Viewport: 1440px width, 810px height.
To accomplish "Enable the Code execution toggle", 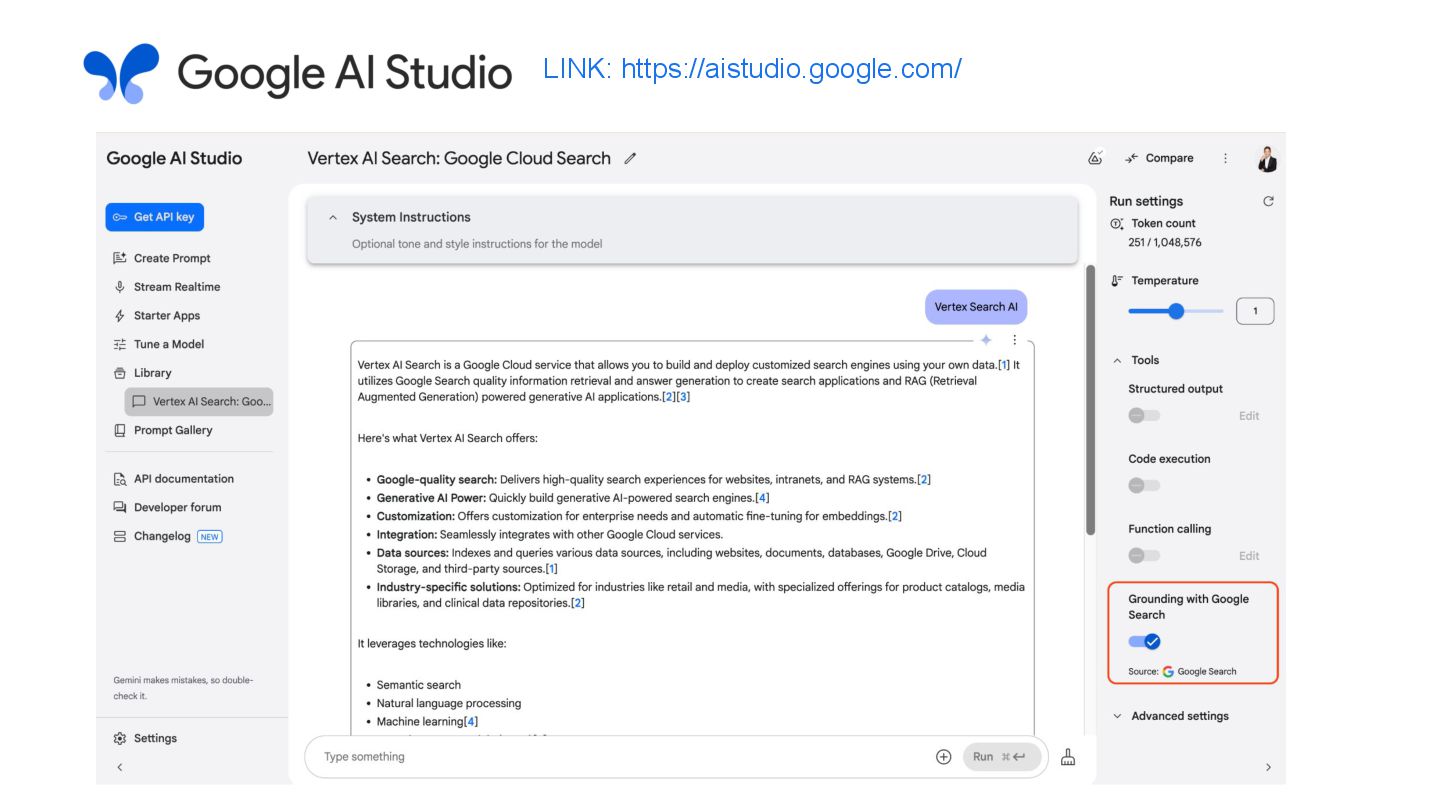I will click(x=1144, y=486).
